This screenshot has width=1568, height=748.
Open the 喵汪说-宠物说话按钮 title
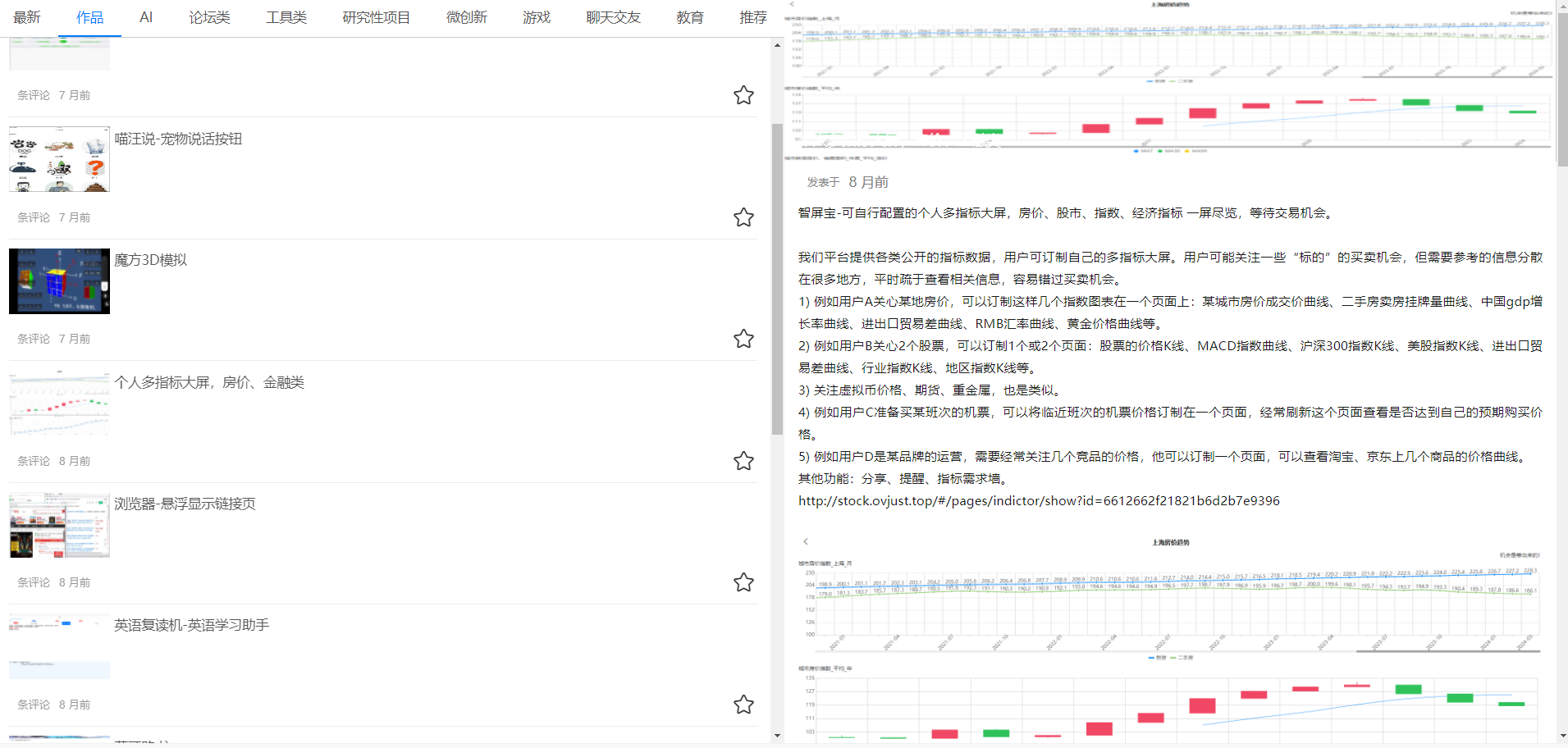(178, 139)
